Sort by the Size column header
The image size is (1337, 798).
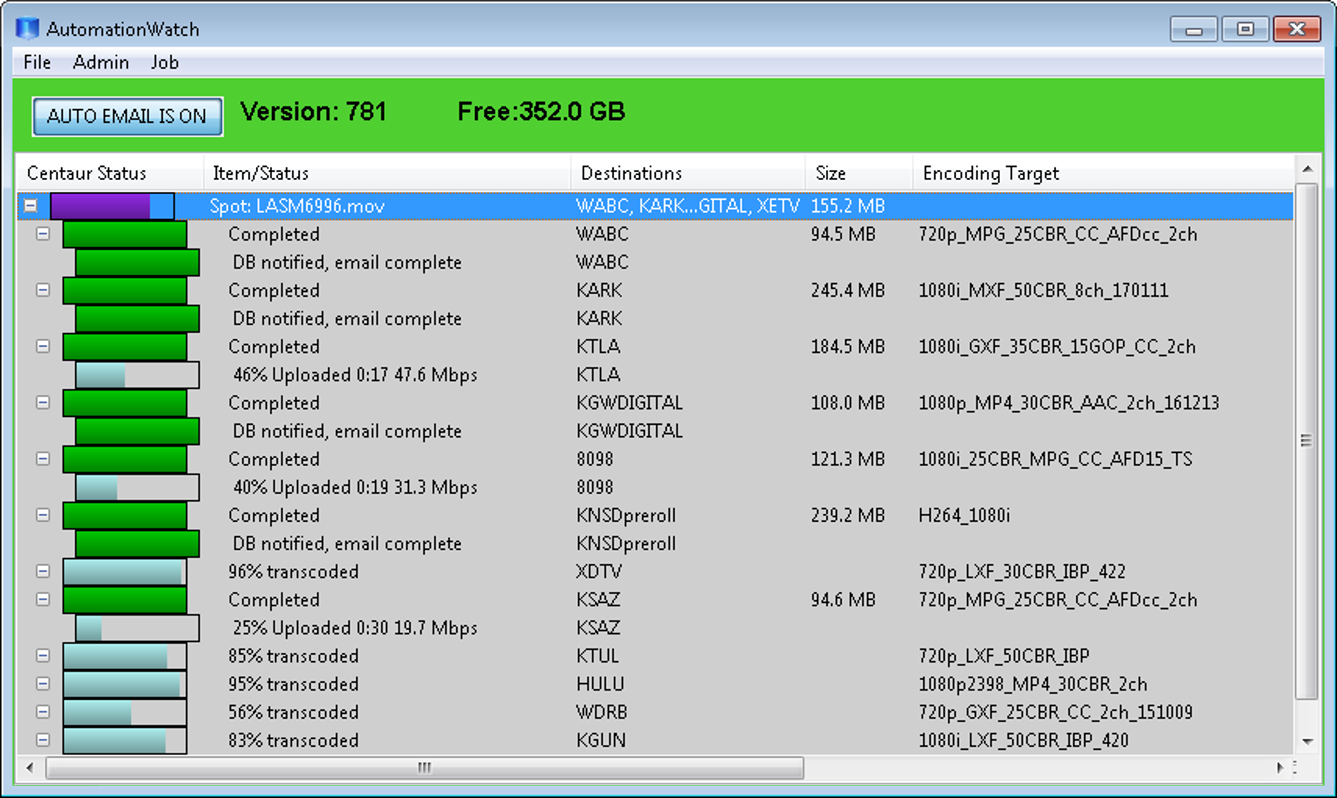pos(859,173)
